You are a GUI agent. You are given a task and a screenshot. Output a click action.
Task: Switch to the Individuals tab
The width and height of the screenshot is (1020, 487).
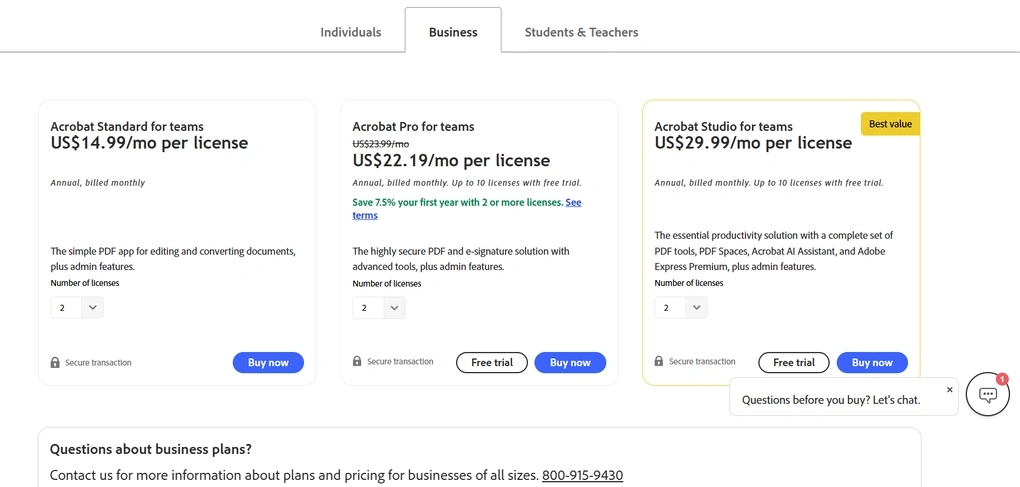coord(351,32)
